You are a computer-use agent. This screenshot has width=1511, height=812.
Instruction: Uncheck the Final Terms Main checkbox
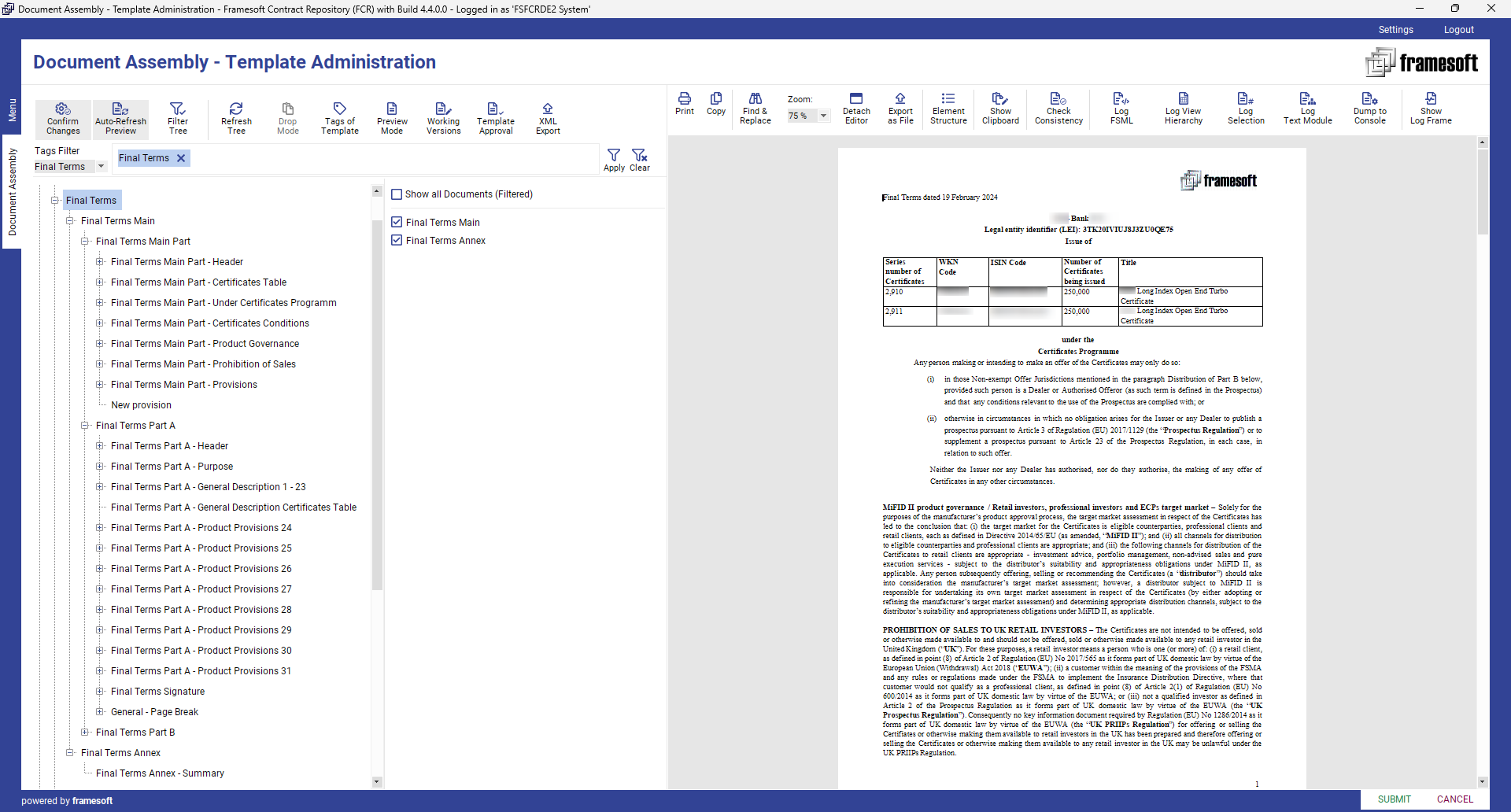pos(397,223)
